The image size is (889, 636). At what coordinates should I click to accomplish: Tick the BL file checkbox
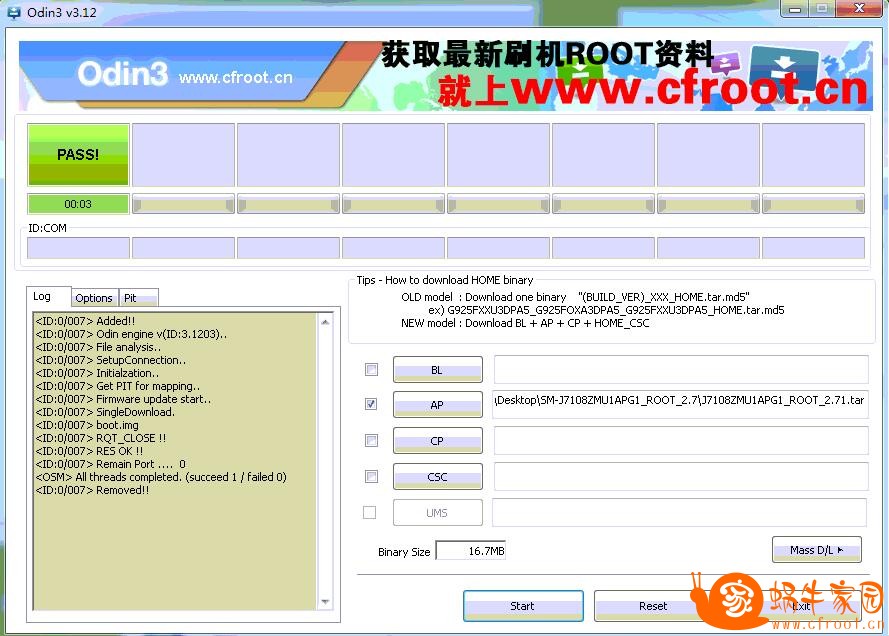tap(371, 370)
